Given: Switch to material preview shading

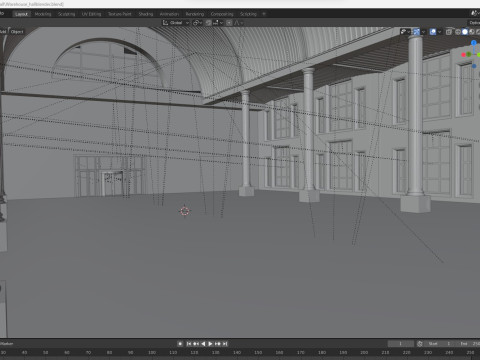Looking at the screenshot, I should pos(471,32).
